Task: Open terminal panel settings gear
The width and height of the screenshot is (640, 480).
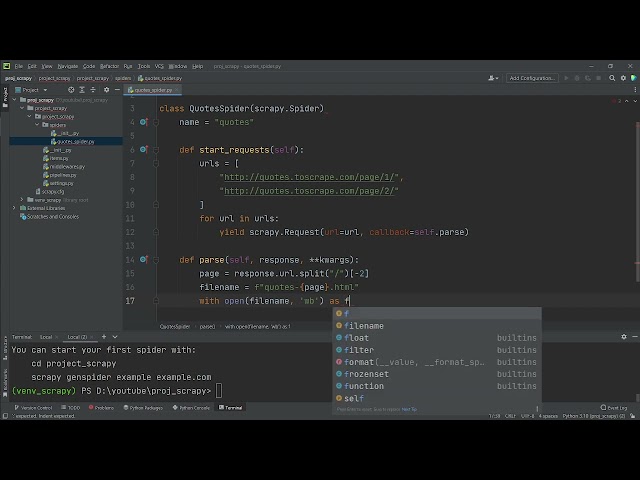Action: (x=624, y=337)
